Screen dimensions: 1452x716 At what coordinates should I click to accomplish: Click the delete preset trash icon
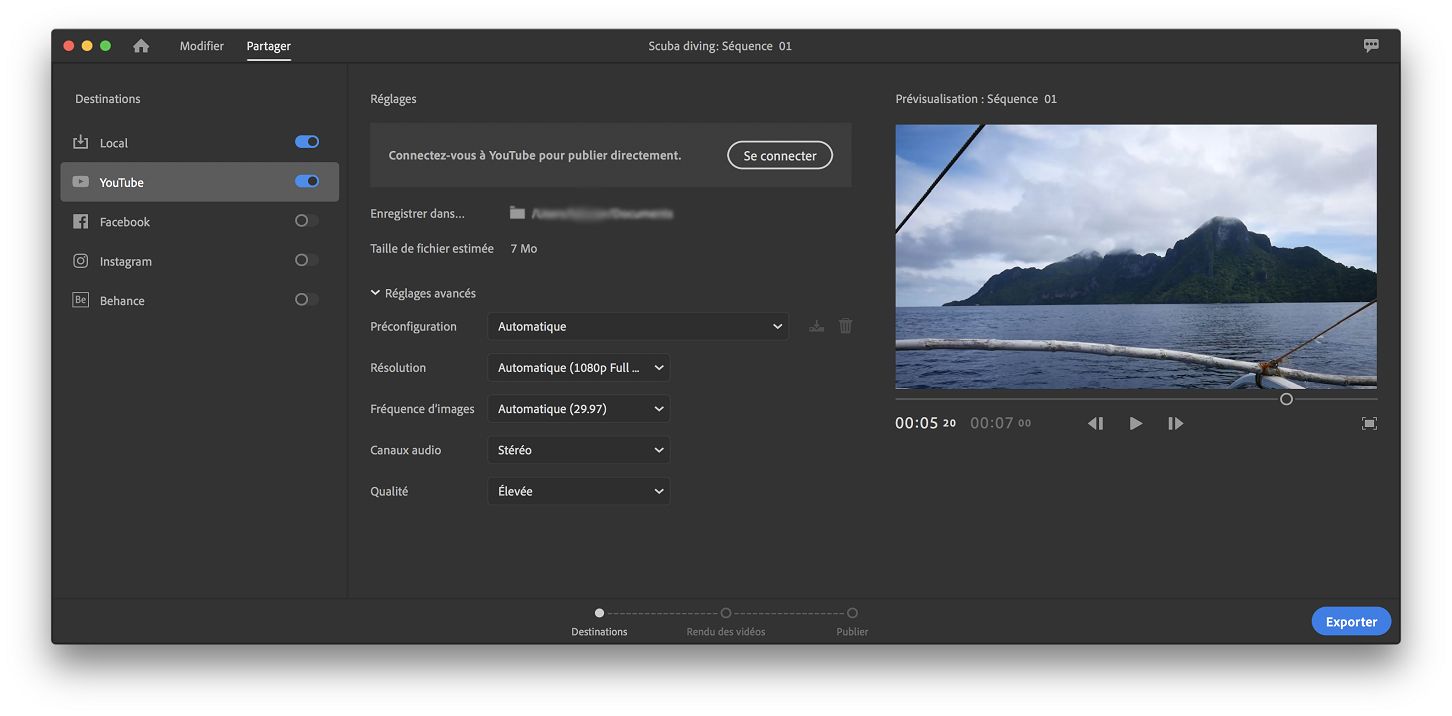point(845,325)
